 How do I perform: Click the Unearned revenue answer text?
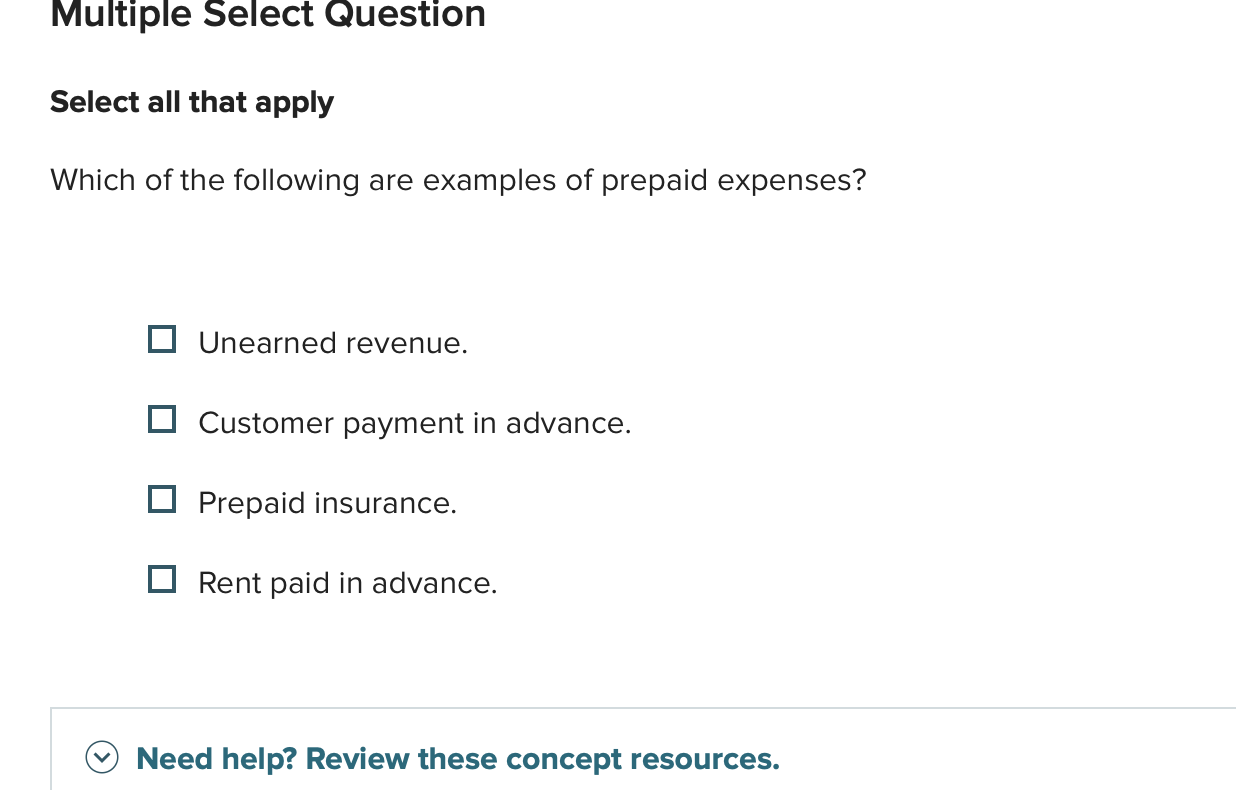pos(333,343)
